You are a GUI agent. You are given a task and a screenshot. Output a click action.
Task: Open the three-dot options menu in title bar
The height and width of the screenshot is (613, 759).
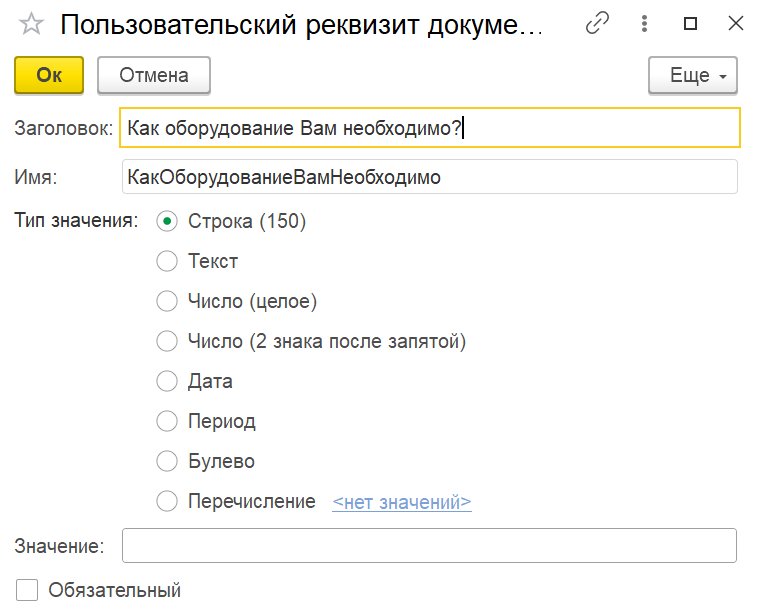[x=645, y=23]
